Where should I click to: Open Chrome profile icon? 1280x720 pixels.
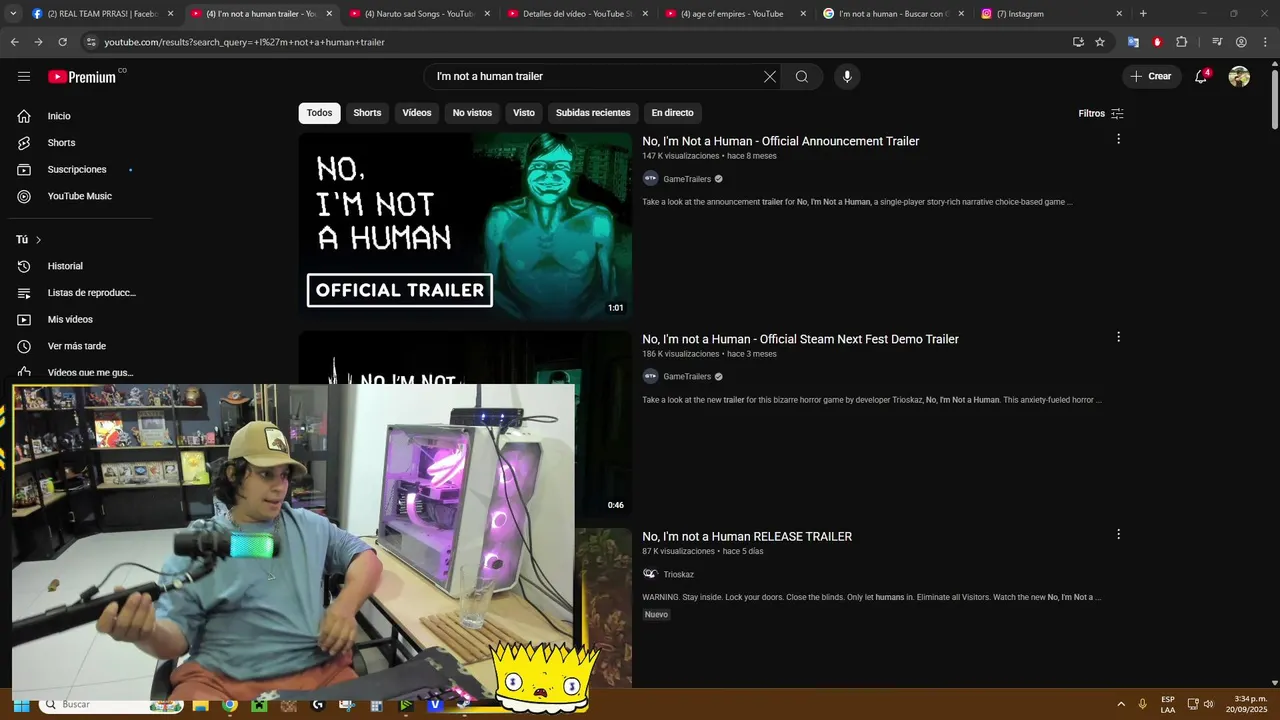click(1241, 42)
